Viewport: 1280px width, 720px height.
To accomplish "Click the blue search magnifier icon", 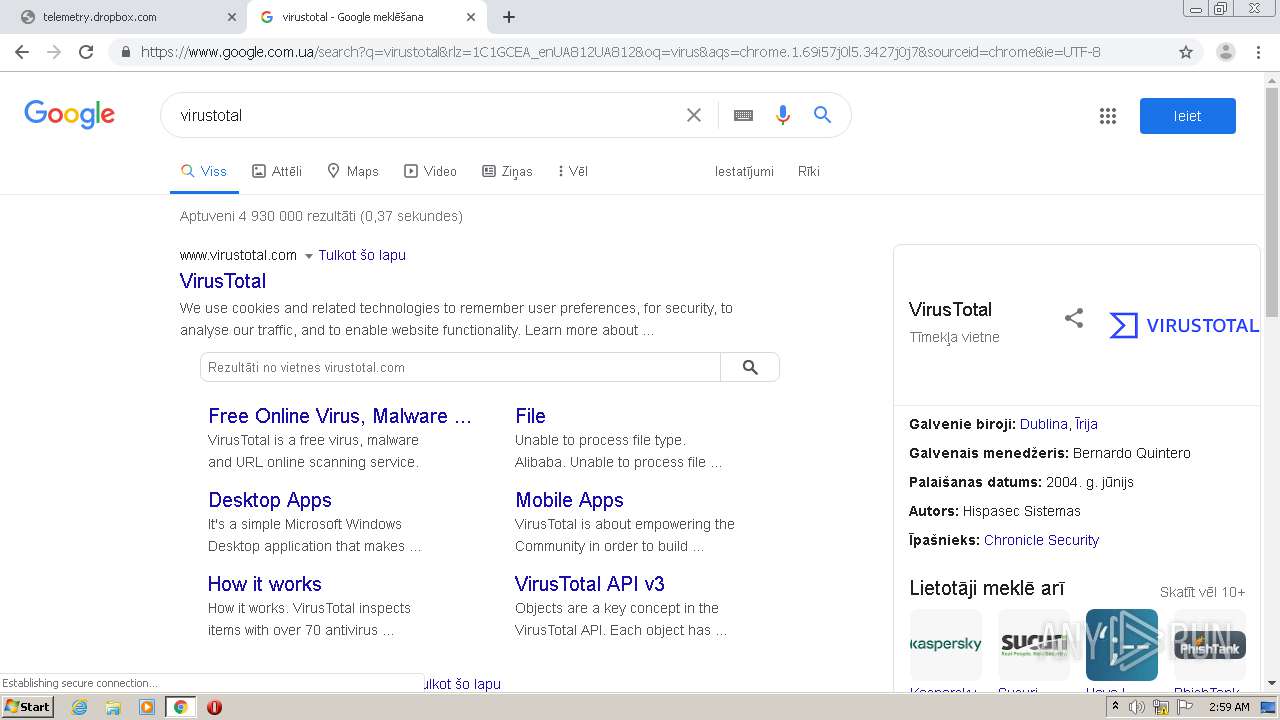I will coord(822,115).
